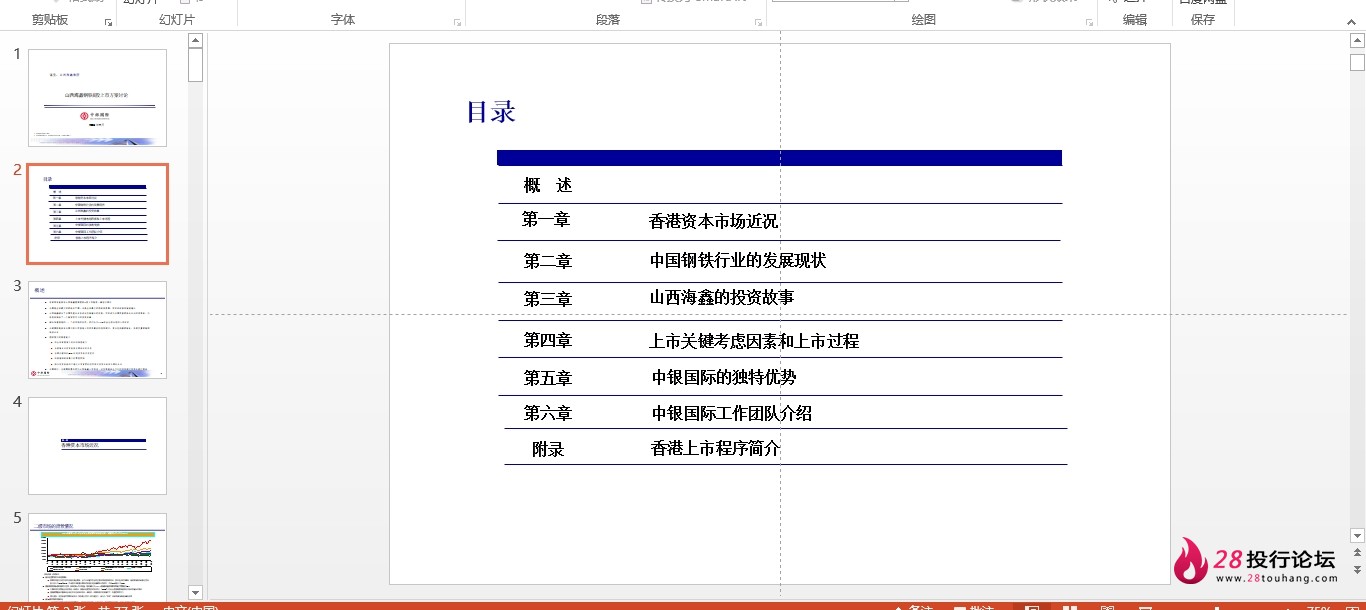Click the 目录 title on the slide
Image resolution: width=1366 pixels, height=610 pixels.
(491, 112)
